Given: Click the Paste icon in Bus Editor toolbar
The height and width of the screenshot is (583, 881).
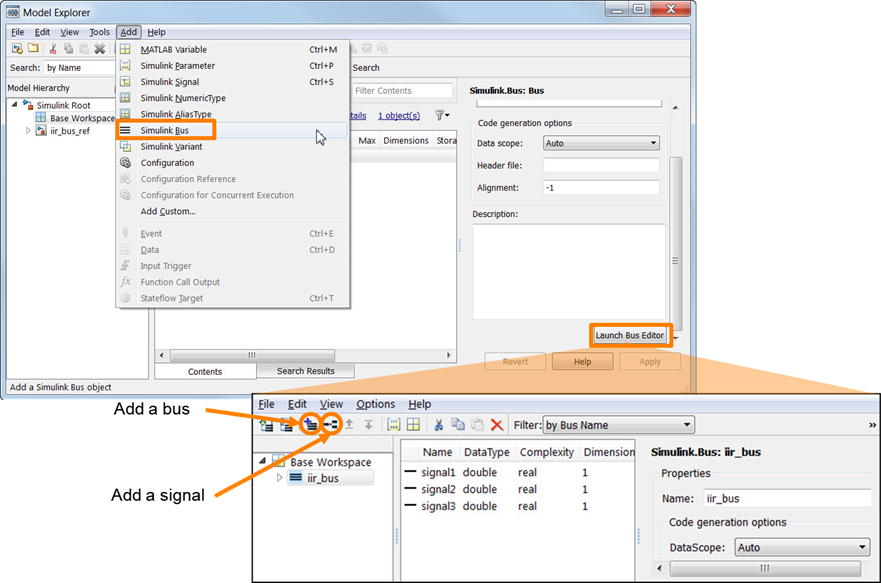Looking at the screenshot, I should tap(478, 425).
